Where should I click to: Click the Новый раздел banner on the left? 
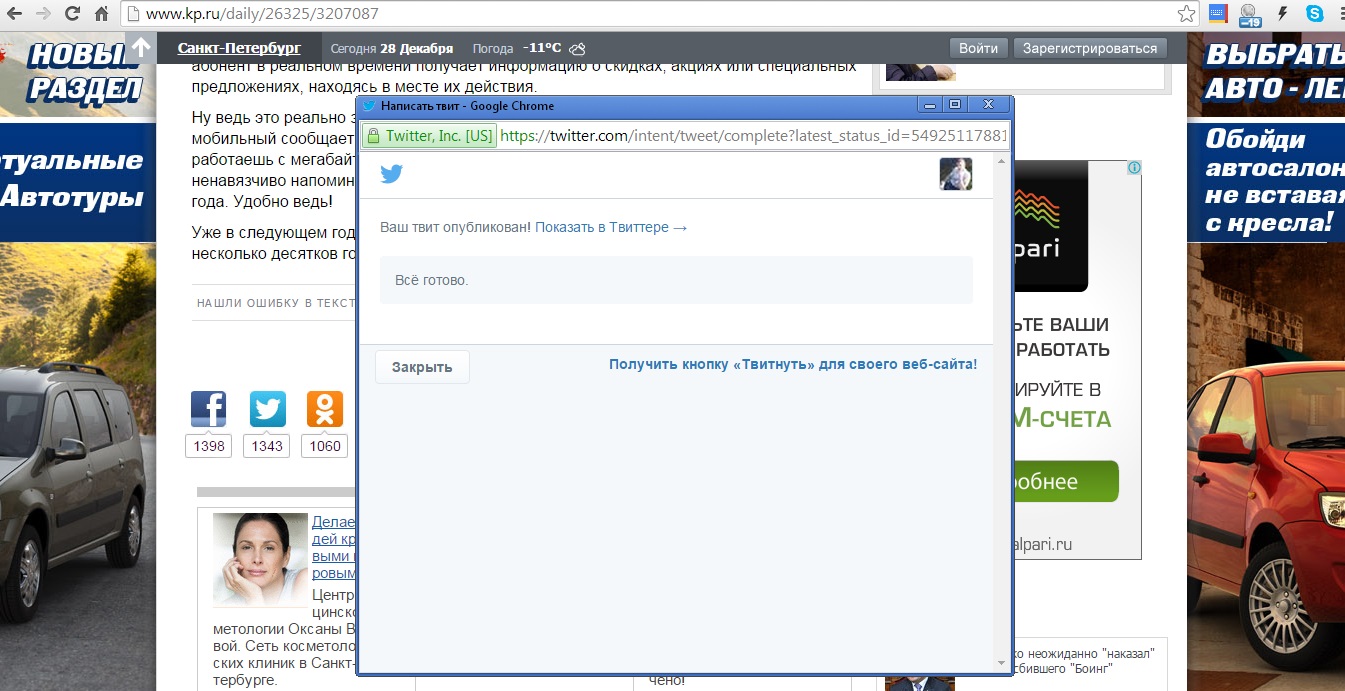tap(78, 75)
